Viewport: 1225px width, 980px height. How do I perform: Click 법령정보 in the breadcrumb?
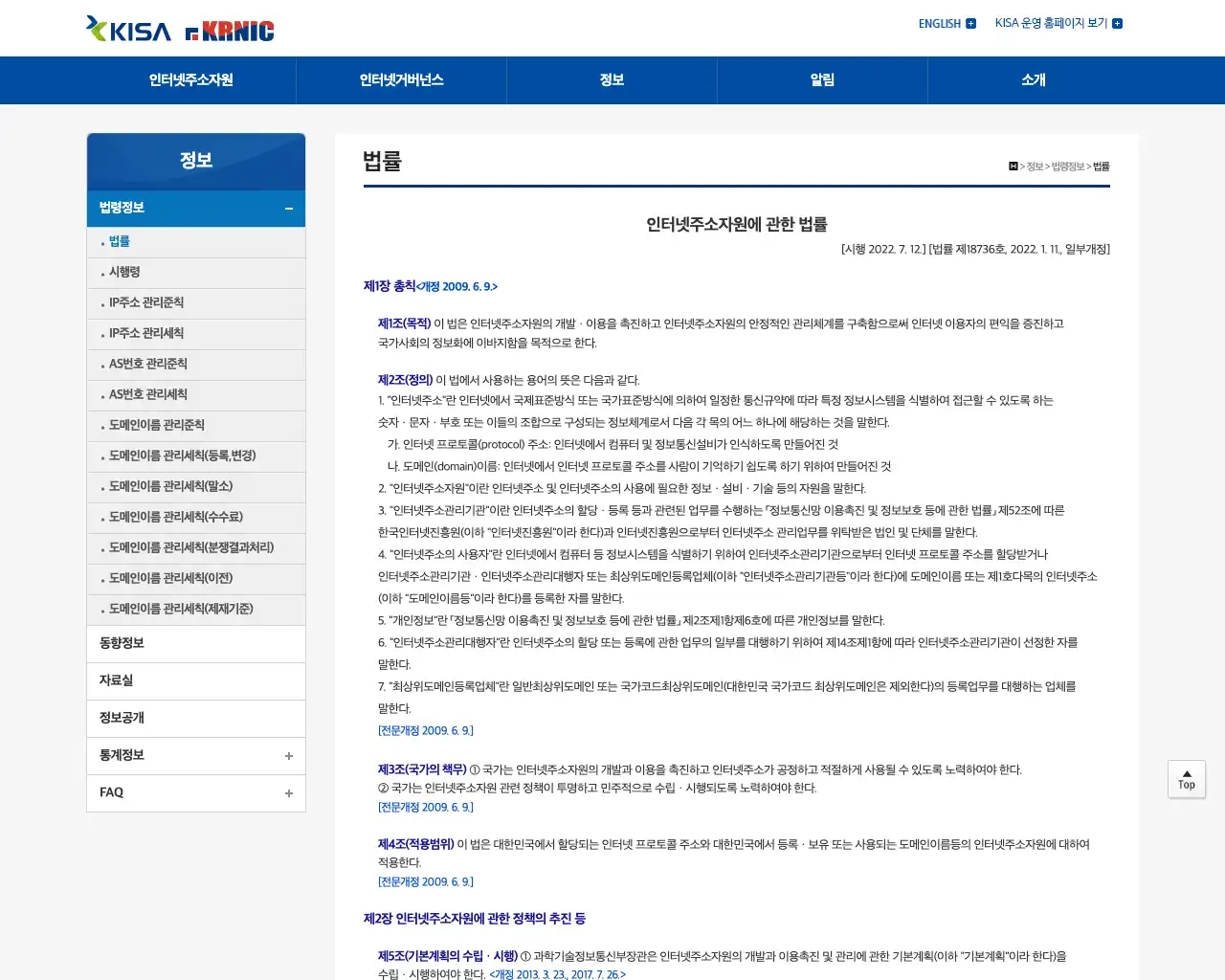(1068, 167)
